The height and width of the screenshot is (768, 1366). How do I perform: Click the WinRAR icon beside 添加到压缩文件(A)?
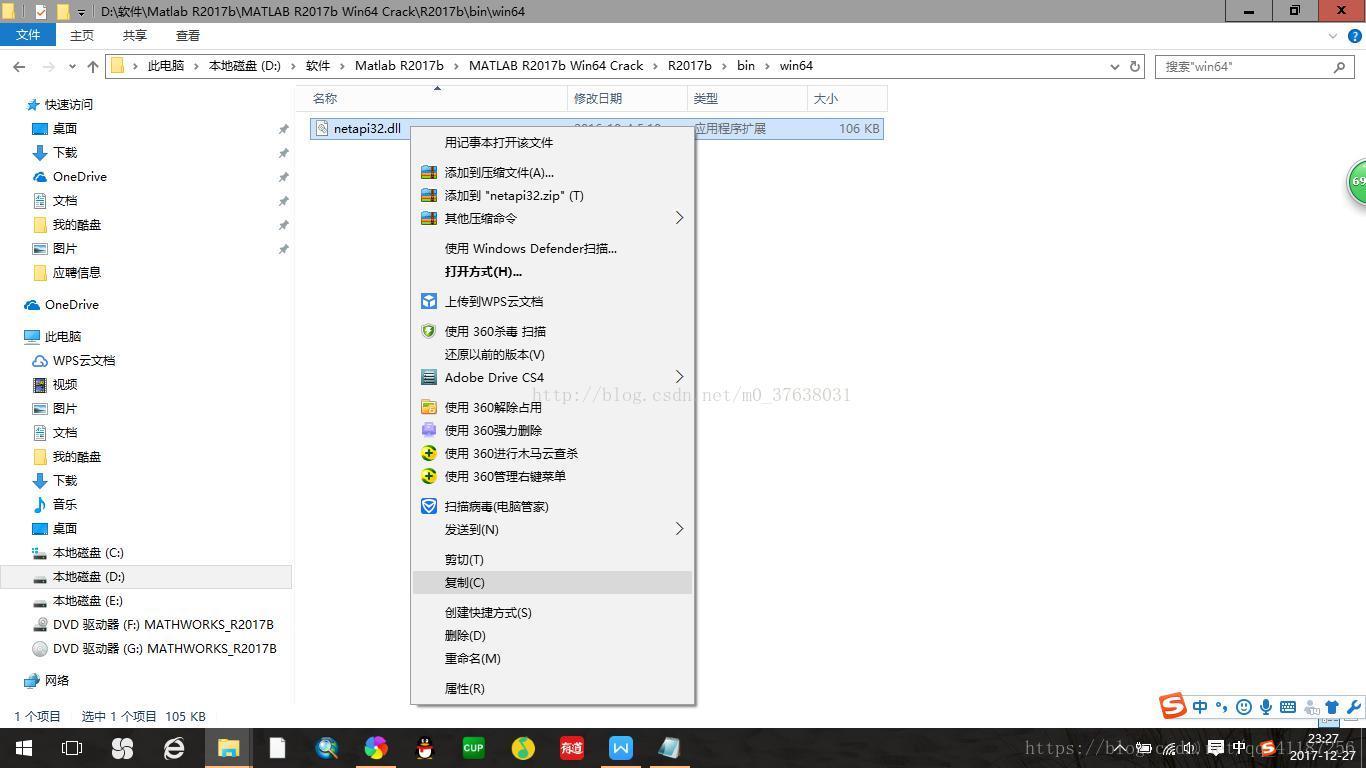pyautogui.click(x=429, y=172)
